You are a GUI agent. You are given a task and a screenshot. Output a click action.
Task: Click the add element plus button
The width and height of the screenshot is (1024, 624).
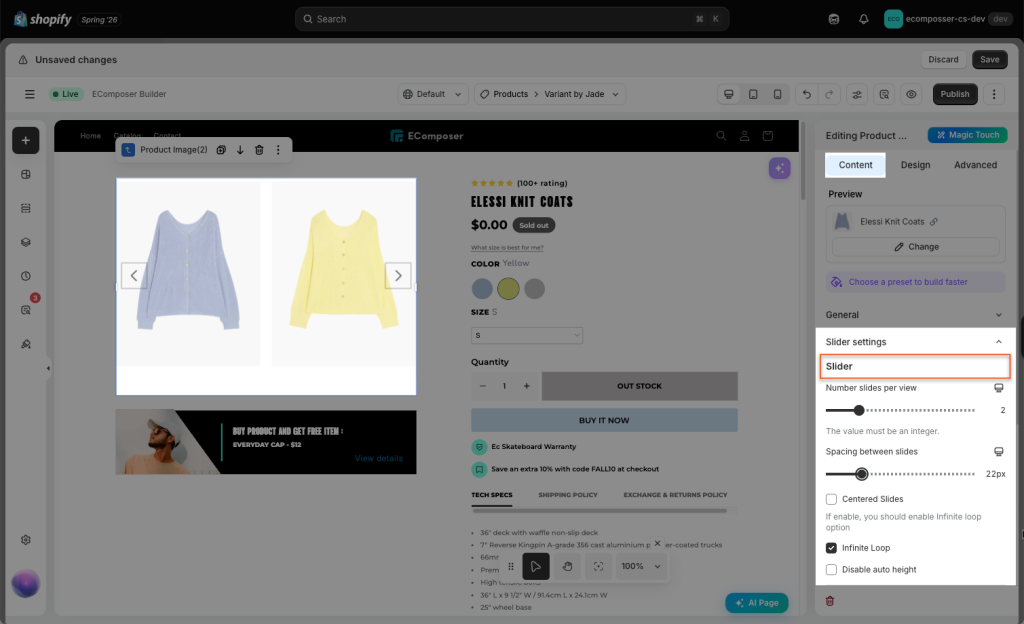25,140
